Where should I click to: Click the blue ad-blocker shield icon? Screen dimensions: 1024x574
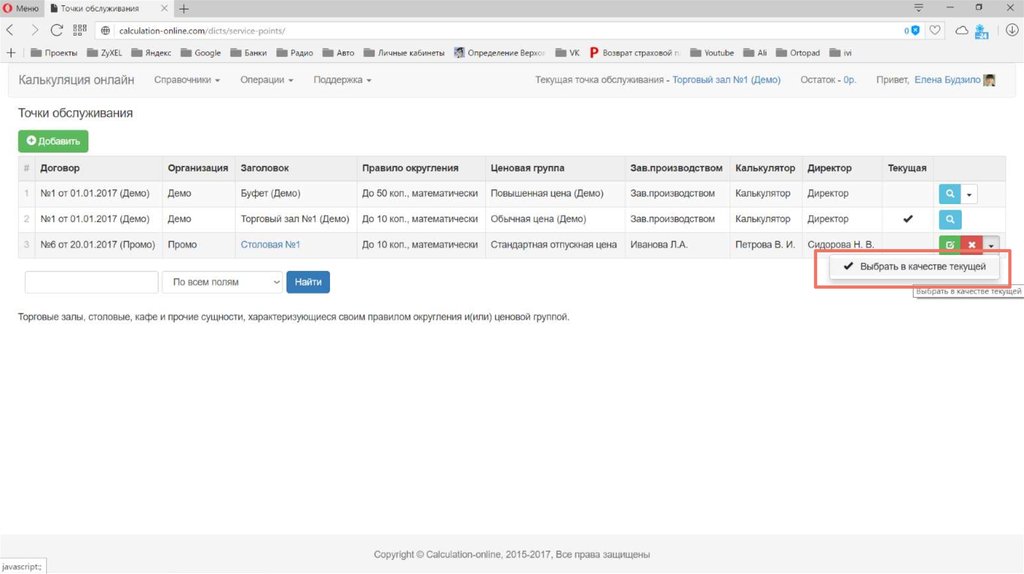[x=916, y=31]
